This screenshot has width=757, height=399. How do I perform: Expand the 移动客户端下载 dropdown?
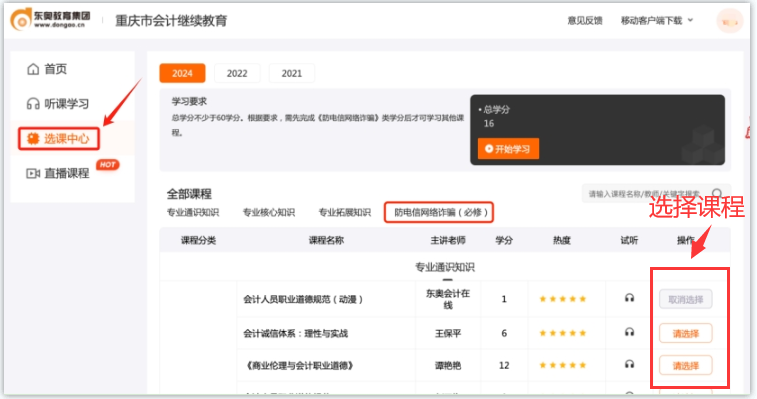pos(657,20)
